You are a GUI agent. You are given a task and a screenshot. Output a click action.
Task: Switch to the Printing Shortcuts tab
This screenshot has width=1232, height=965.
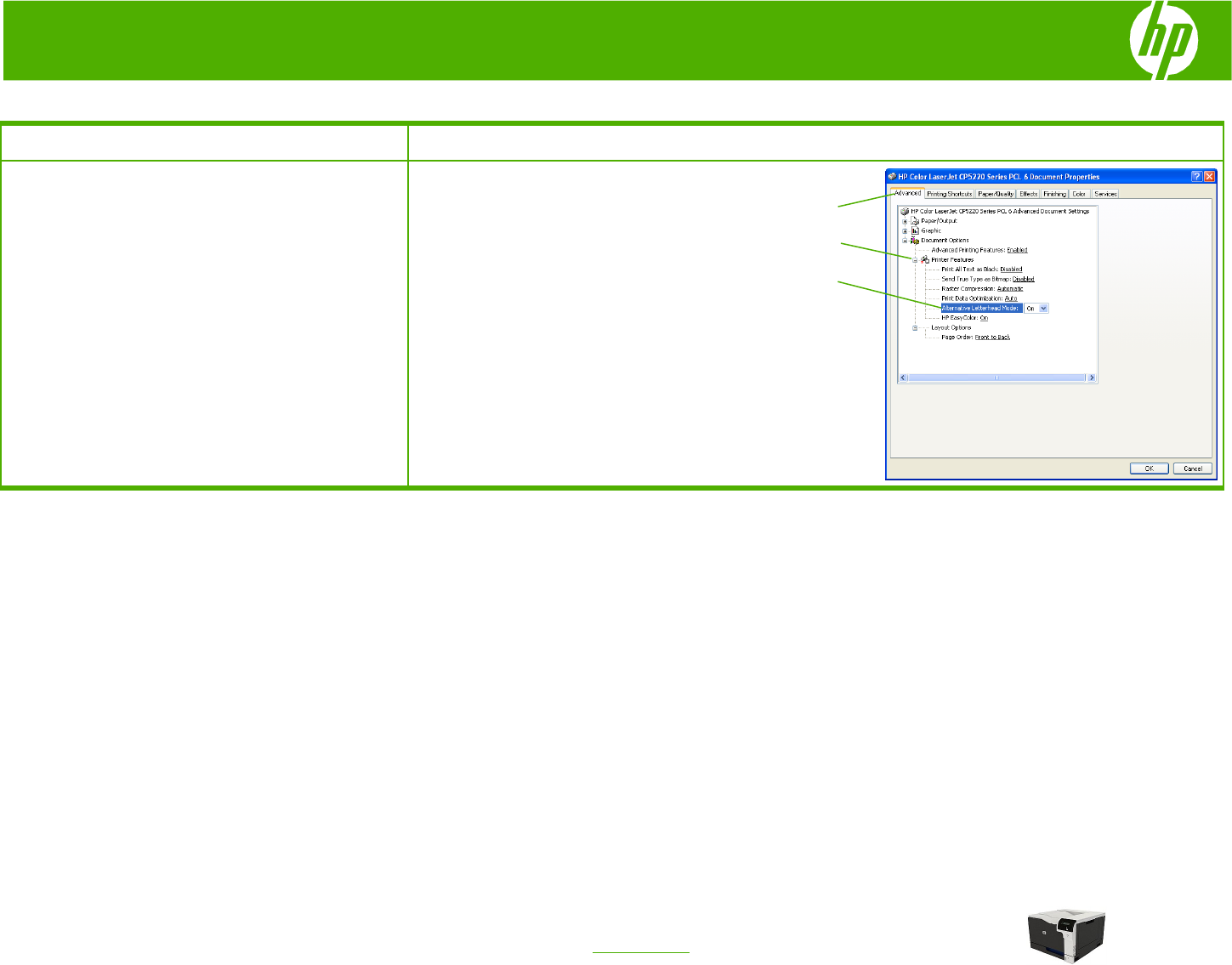949,194
